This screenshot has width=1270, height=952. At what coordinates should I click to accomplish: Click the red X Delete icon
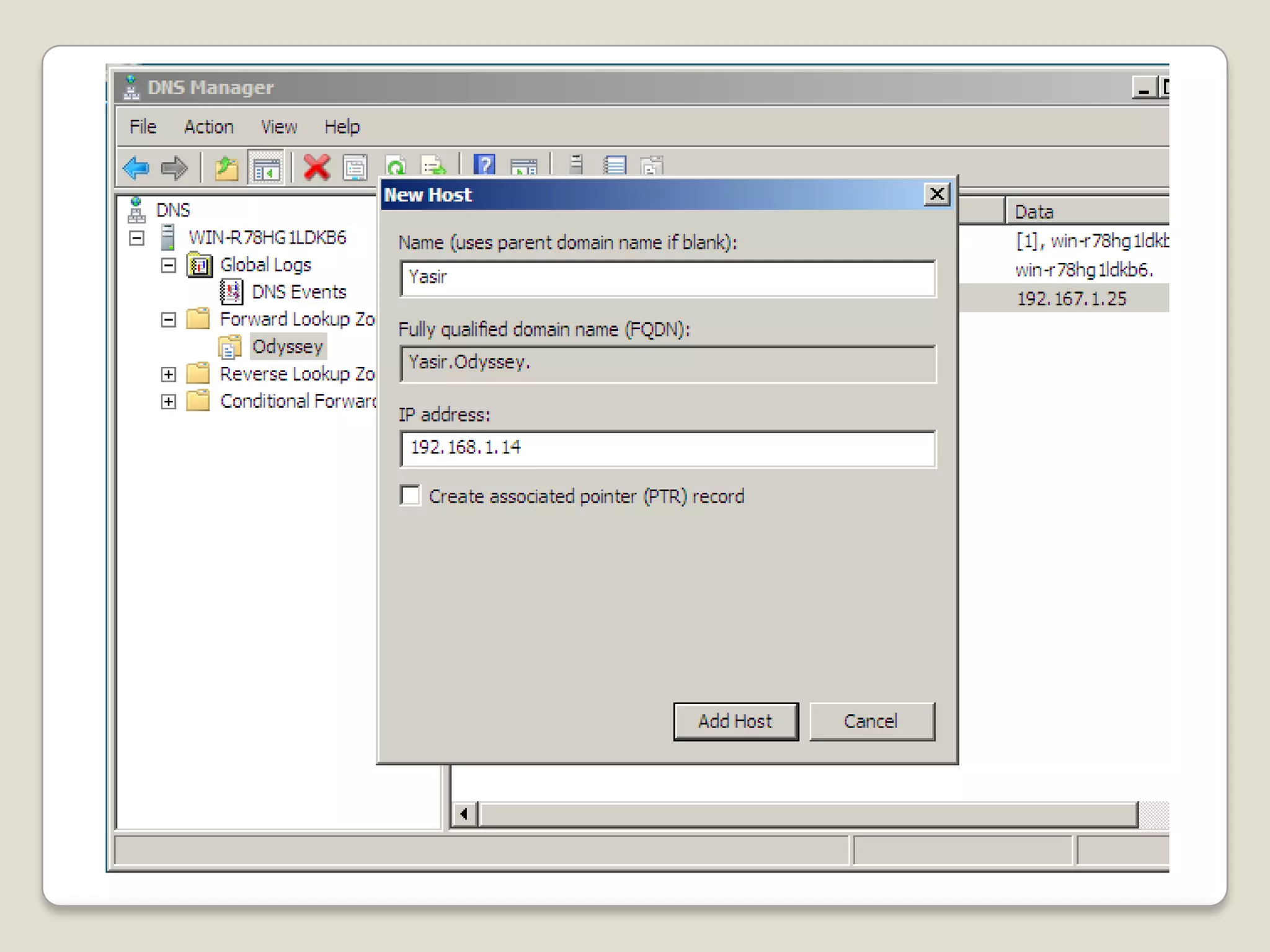[317, 167]
